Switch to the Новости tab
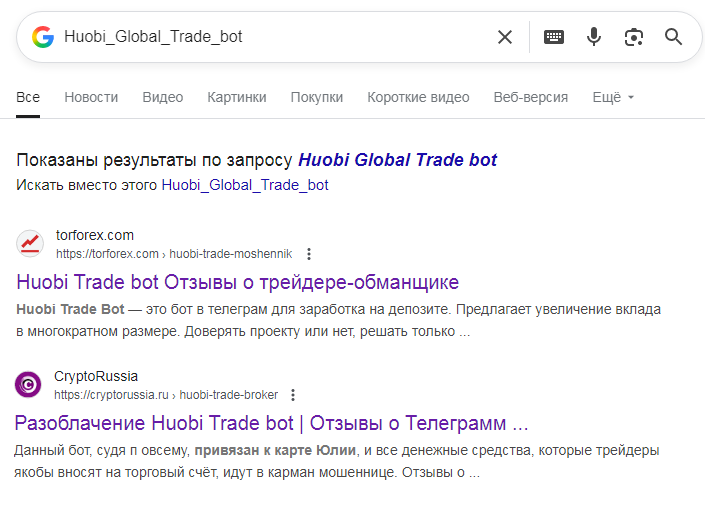 (x=91, y=97)
